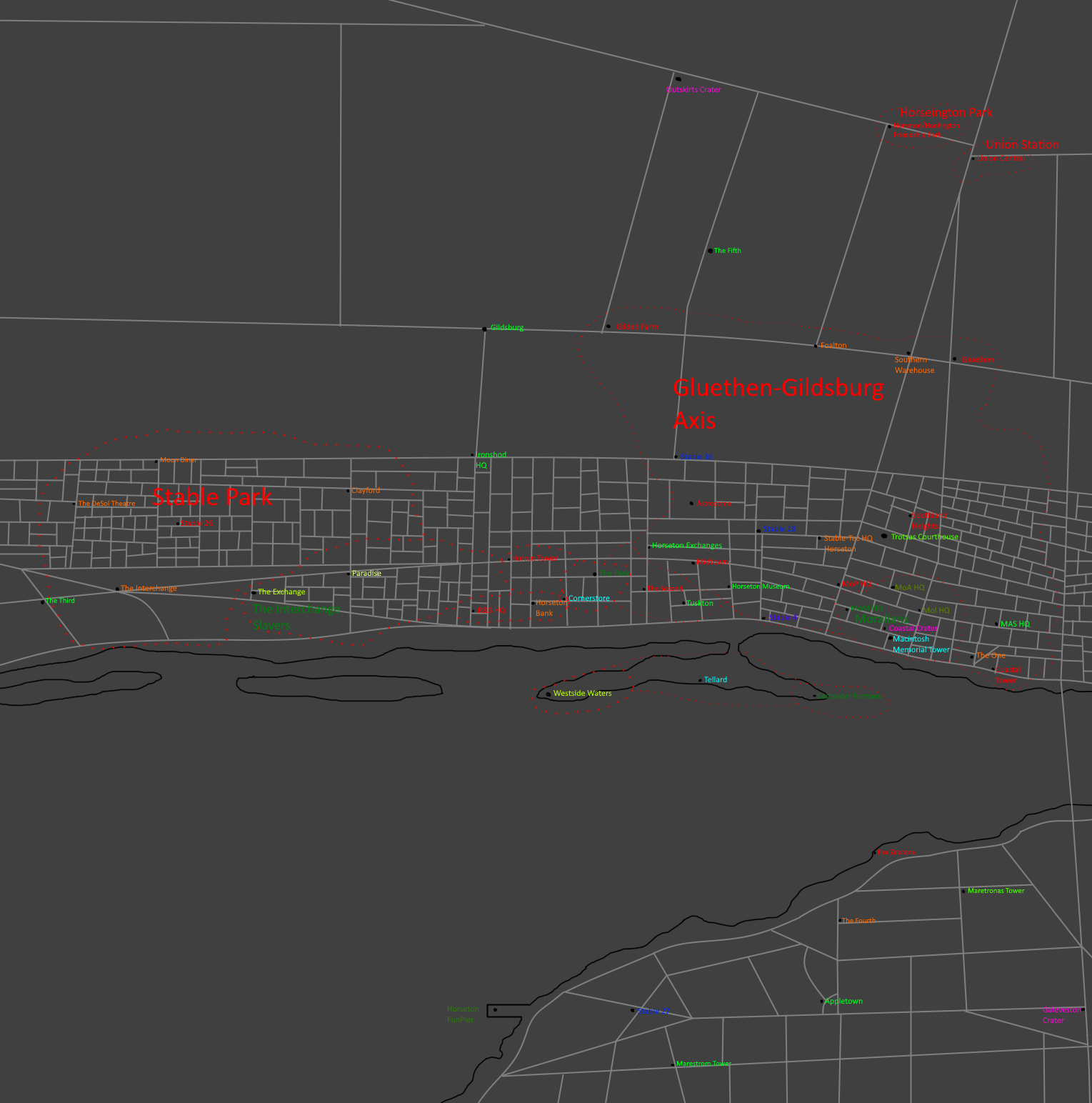The height and width of the screenshot is (1103, 1092).
Task: Select the Moralians faction title
Action: 881,619
